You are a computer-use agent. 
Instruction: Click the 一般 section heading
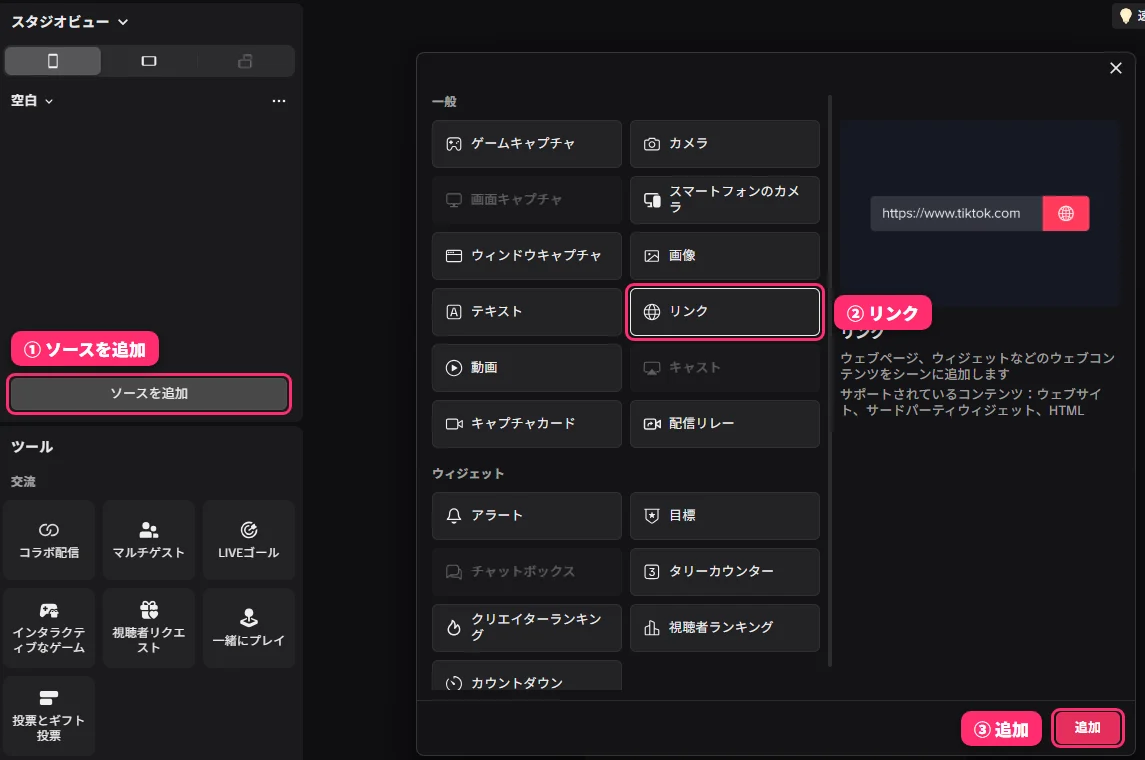pos(444,101)
